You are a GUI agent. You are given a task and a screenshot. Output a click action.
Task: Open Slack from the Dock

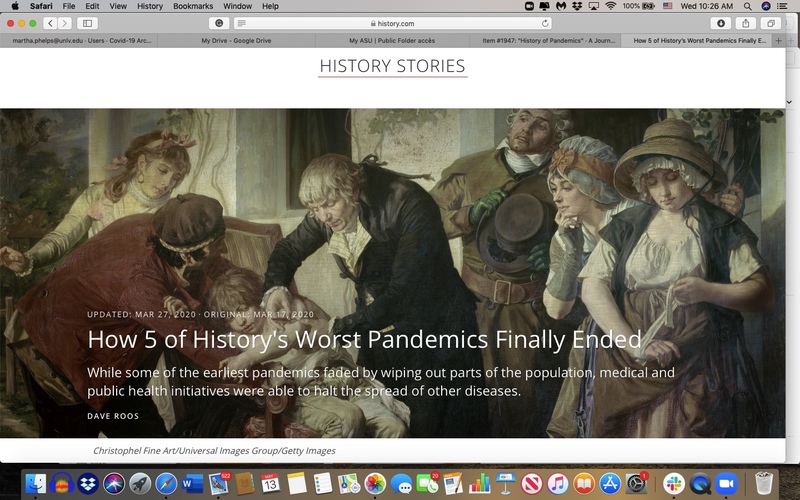tap(674, 483)
